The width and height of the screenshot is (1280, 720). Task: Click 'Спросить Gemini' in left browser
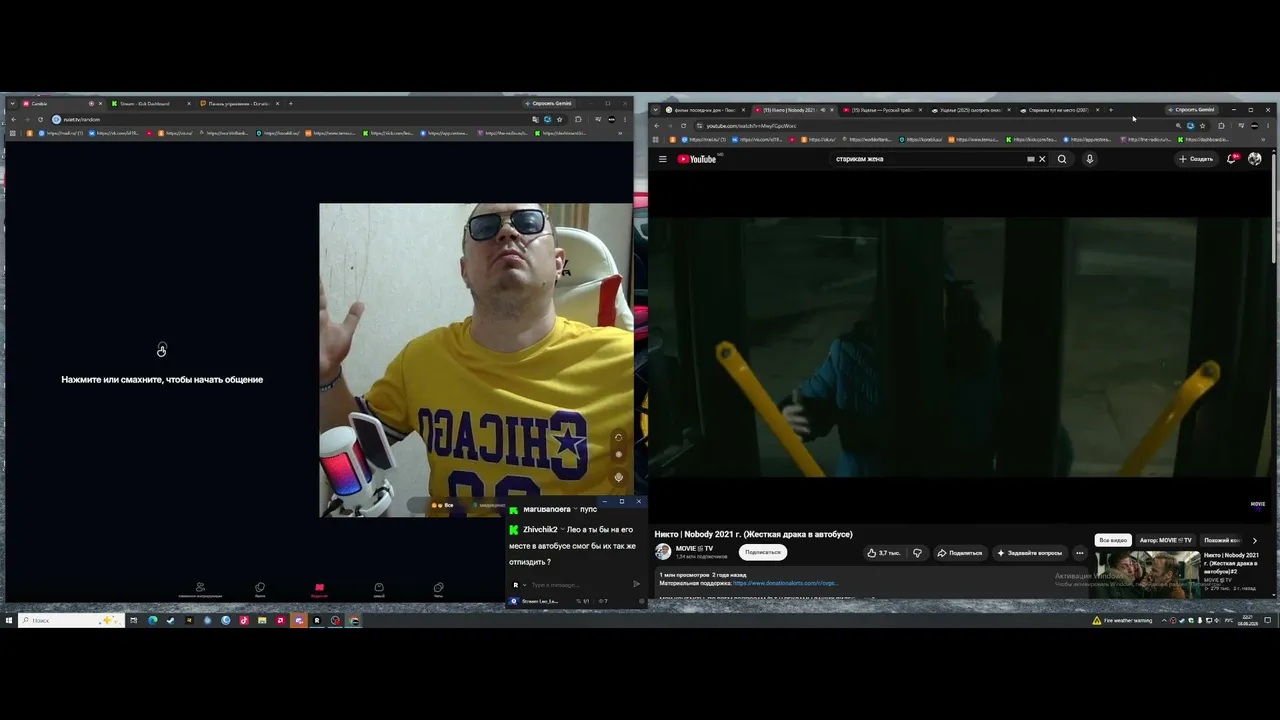pos(549,104)
